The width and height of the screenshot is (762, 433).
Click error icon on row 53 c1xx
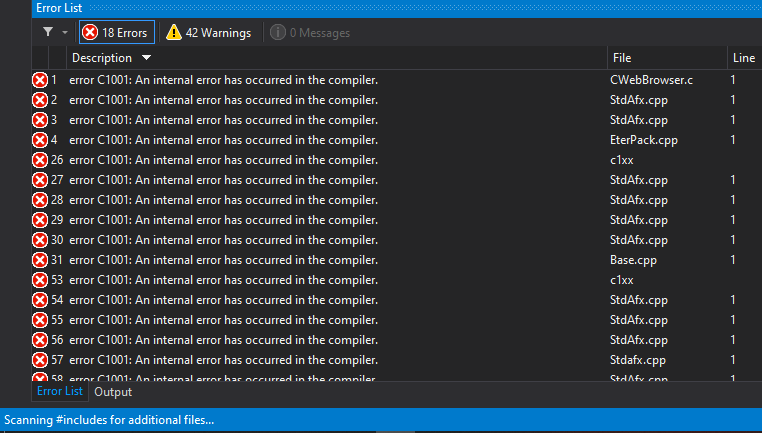(40, 280)
